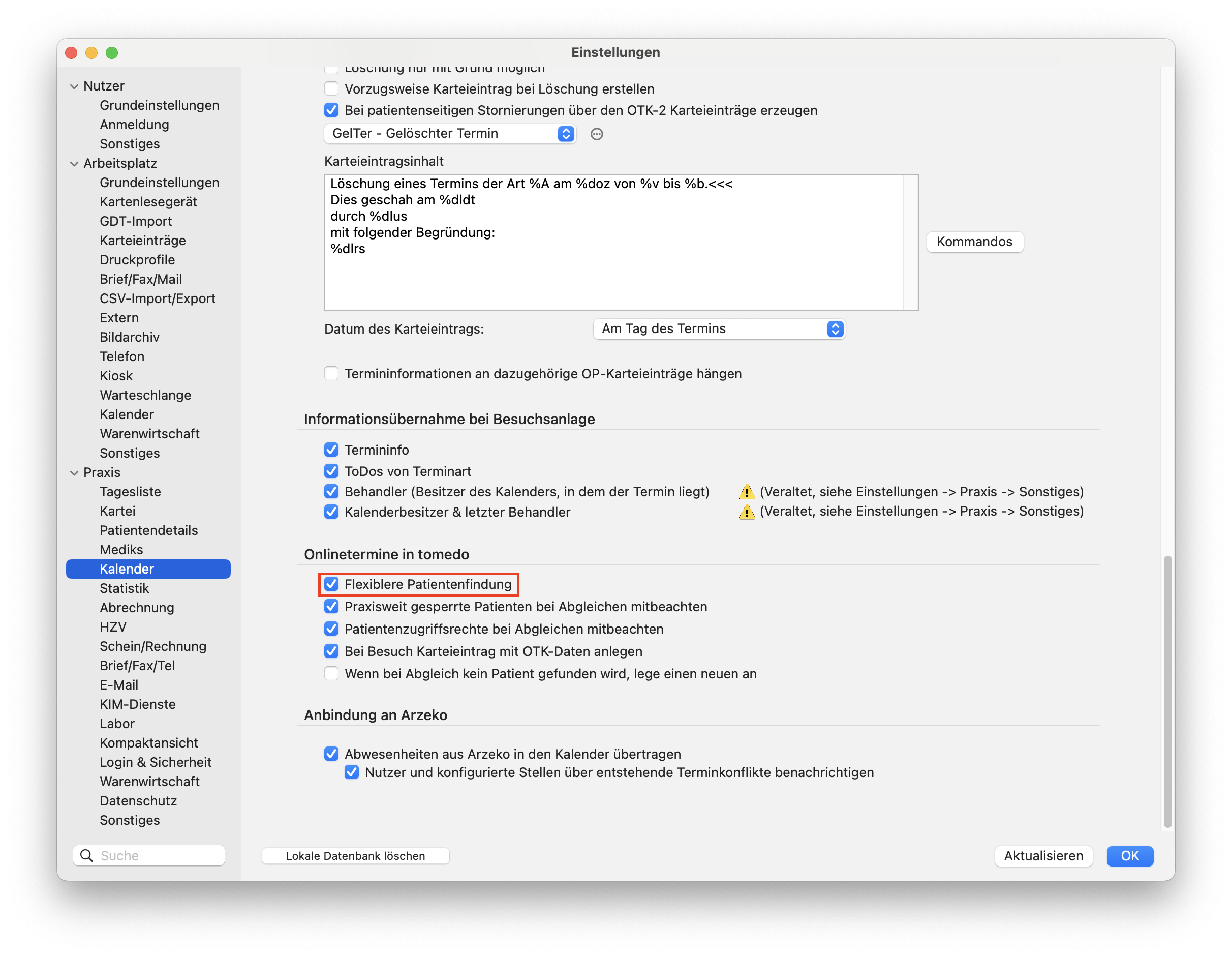Collapse the Praxis section chevron

click(74, 473)
